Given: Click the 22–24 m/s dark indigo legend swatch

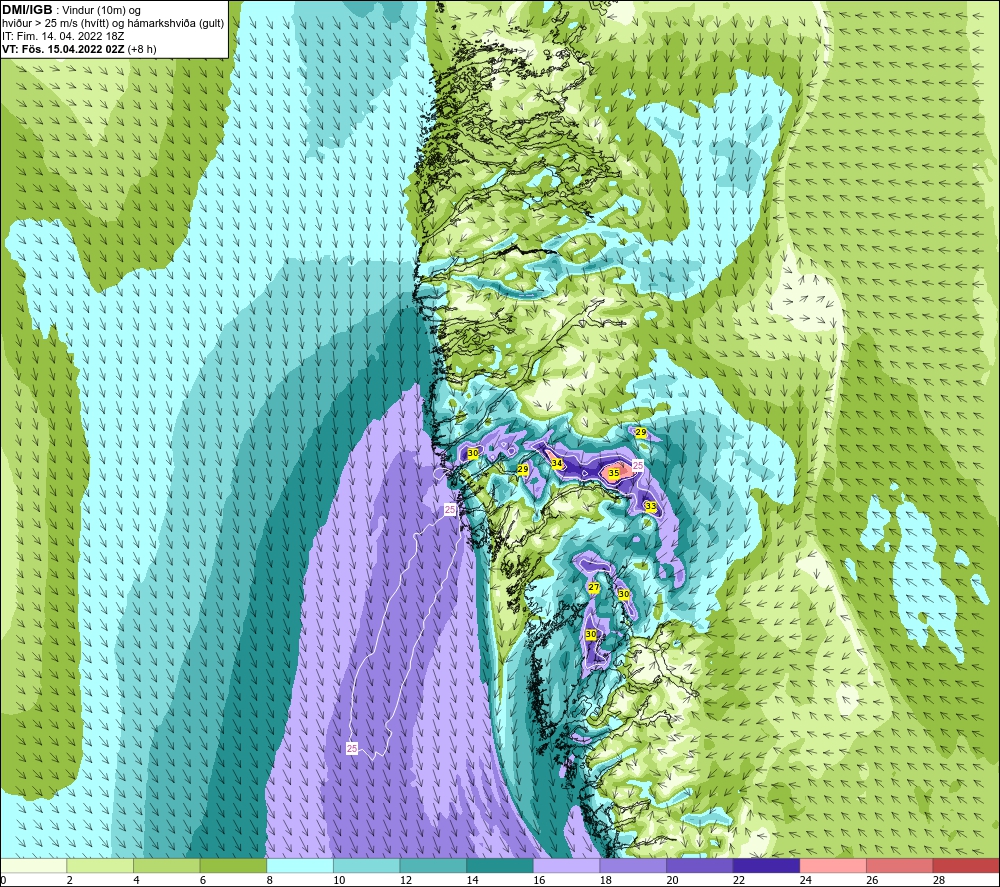Looking at the screenshot, I should [x=767, y=866].
